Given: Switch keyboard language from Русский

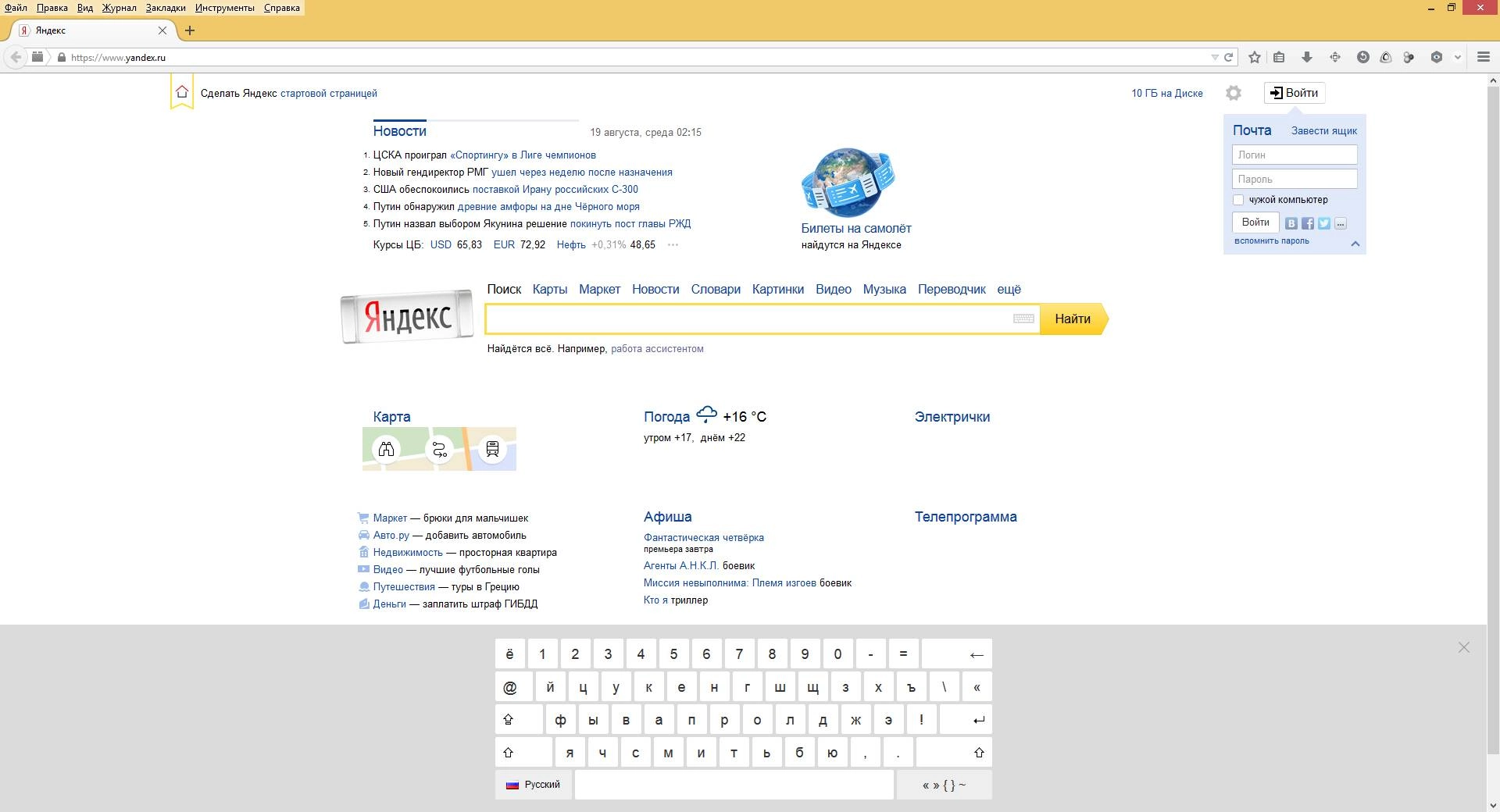Looking at the screenshot, I should [x=534, y=785].
